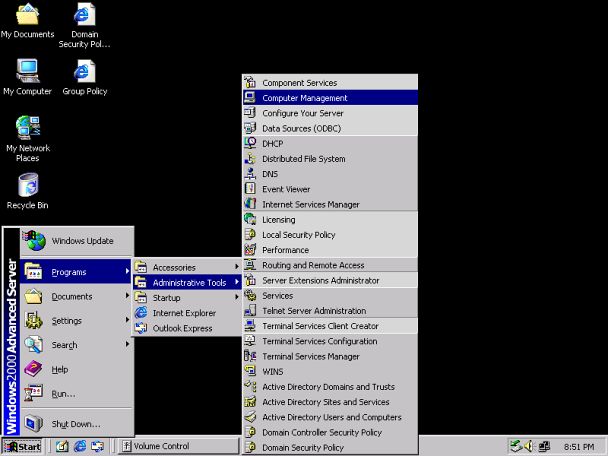
Task: Click the Local Security Policy icon
Action: point(250,235)
